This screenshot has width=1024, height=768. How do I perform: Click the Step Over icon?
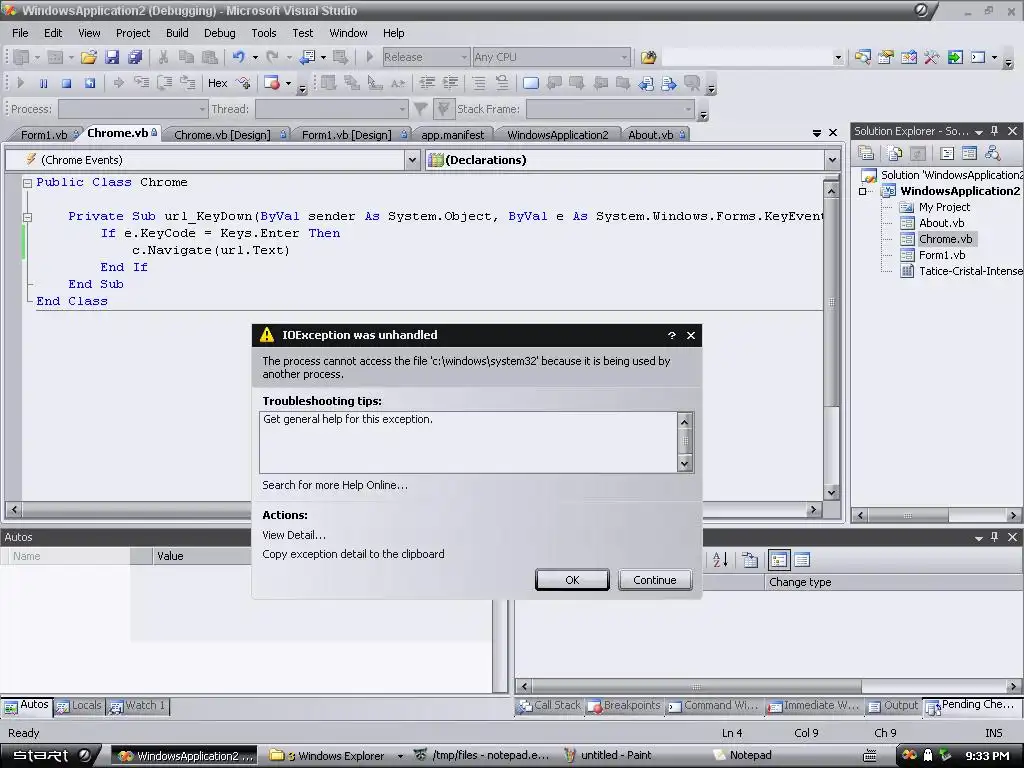[165, 83]
